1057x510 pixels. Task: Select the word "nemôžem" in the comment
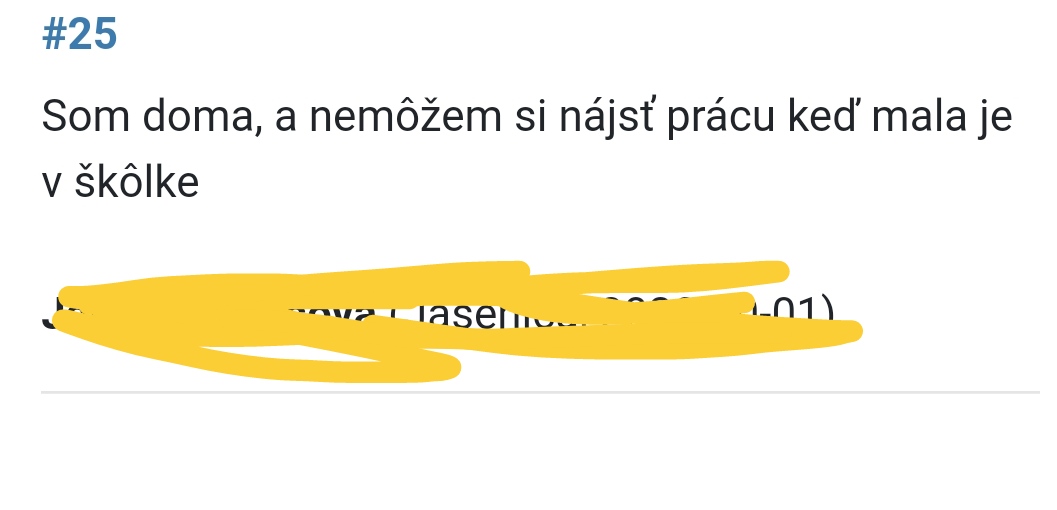click(x=405, y=115)
